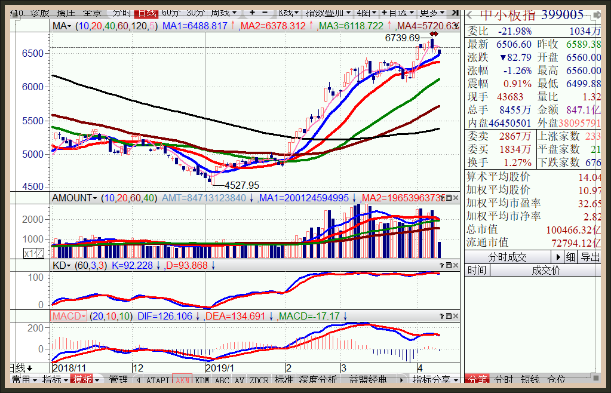Click the bottom-right scrollbar thumb in right panel
The width and height of the screenshot is (611, 393).
[596, 378]
